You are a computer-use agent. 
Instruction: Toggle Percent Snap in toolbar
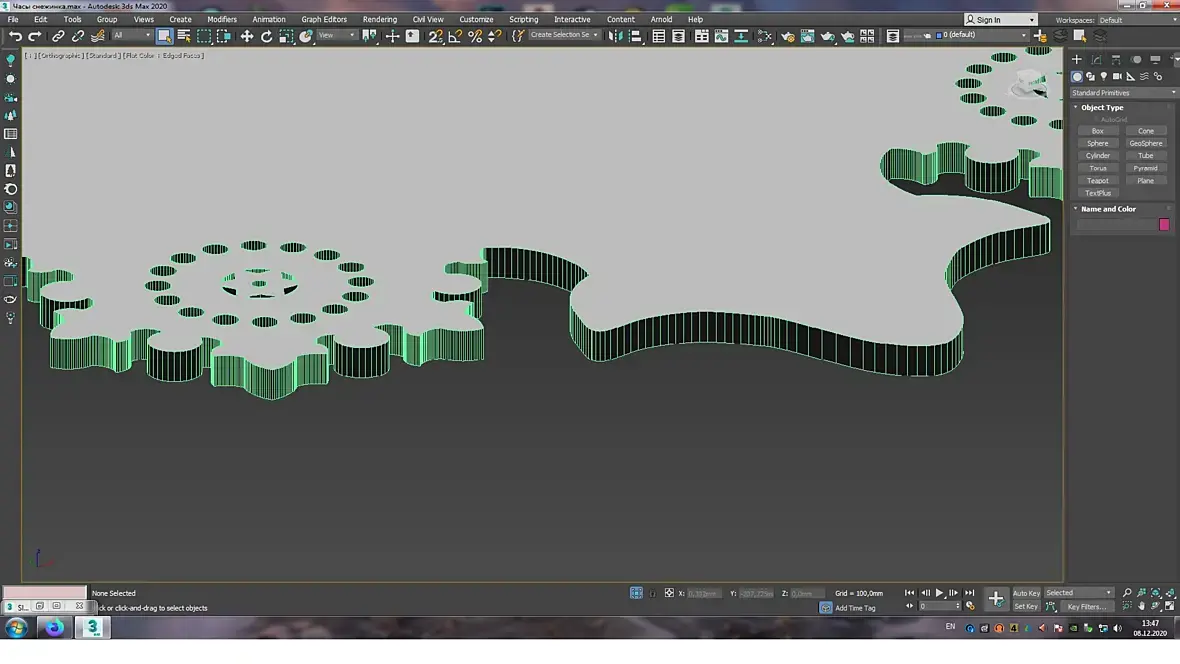point(475,36)
